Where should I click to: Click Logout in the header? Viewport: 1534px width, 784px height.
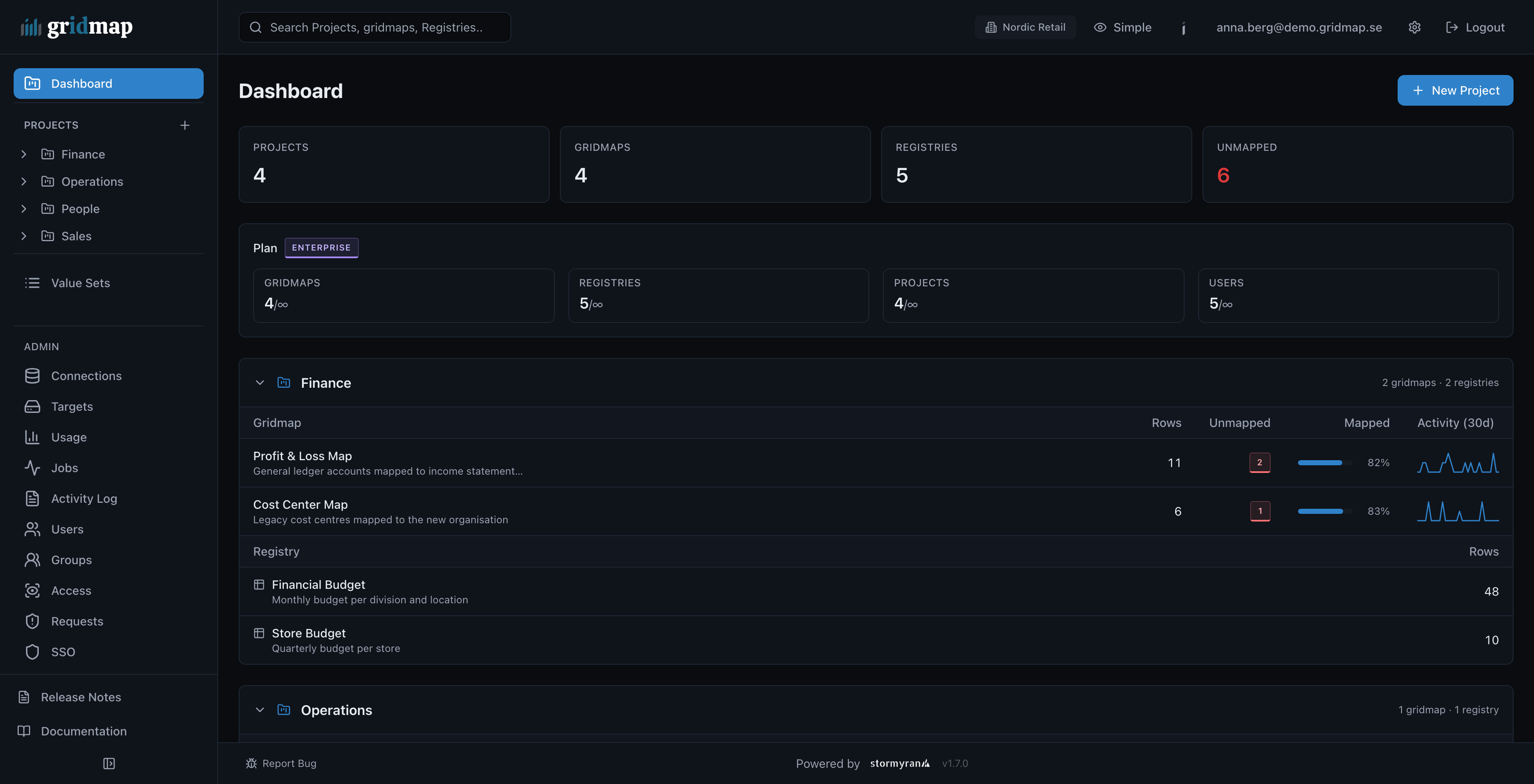click(x=1475, y=27)
